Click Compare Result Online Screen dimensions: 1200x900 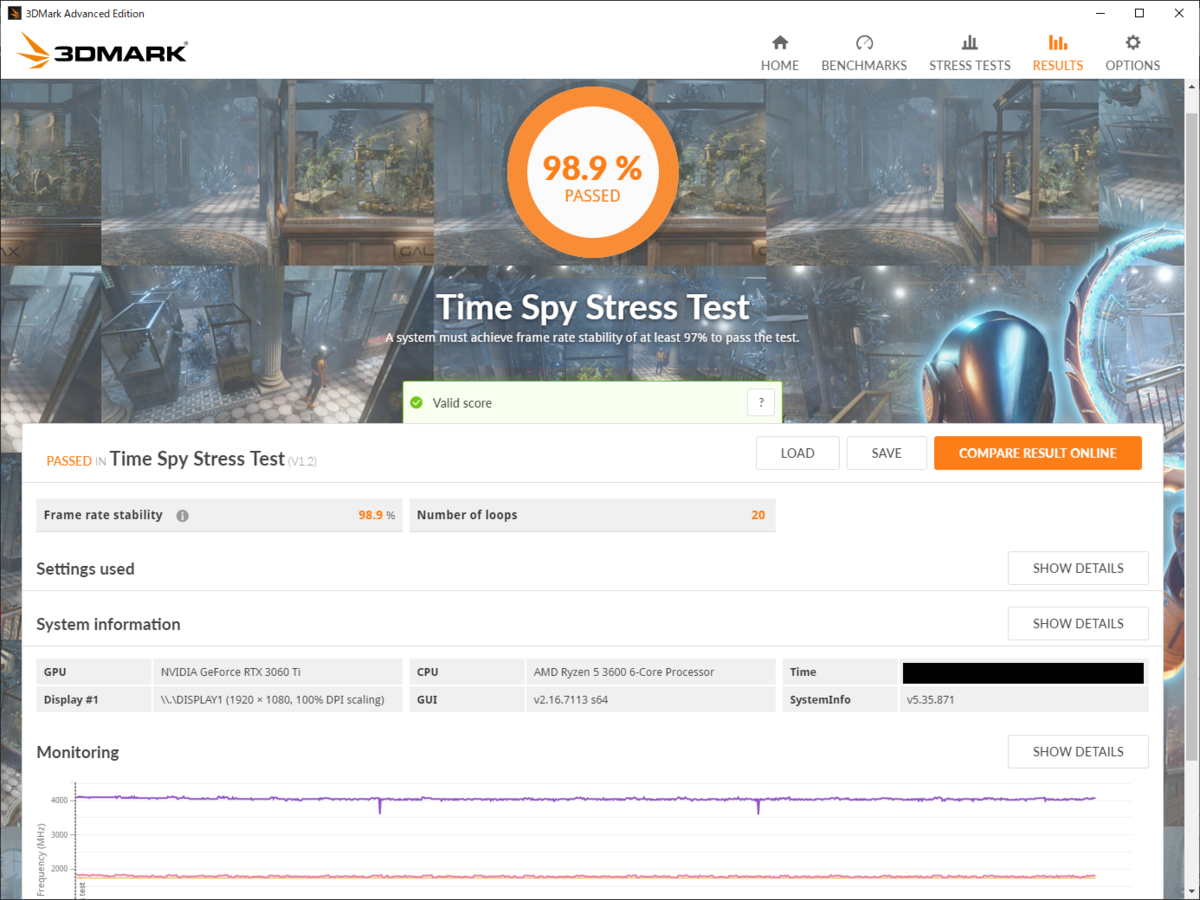[x=1038, y=453]
